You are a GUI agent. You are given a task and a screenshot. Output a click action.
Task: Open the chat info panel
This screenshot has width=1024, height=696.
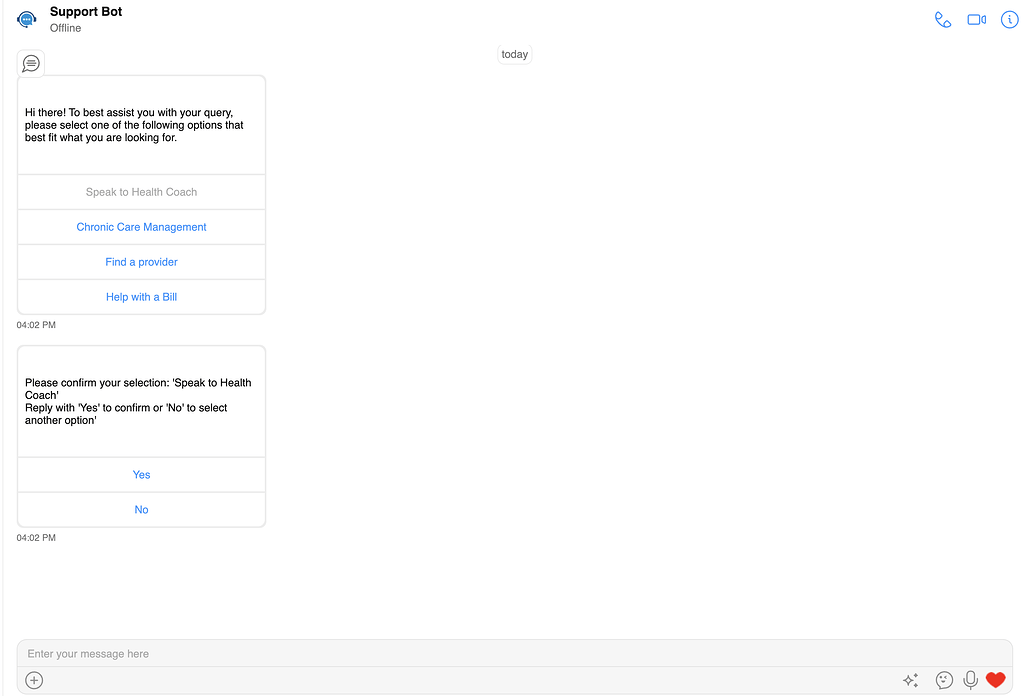1010,20
